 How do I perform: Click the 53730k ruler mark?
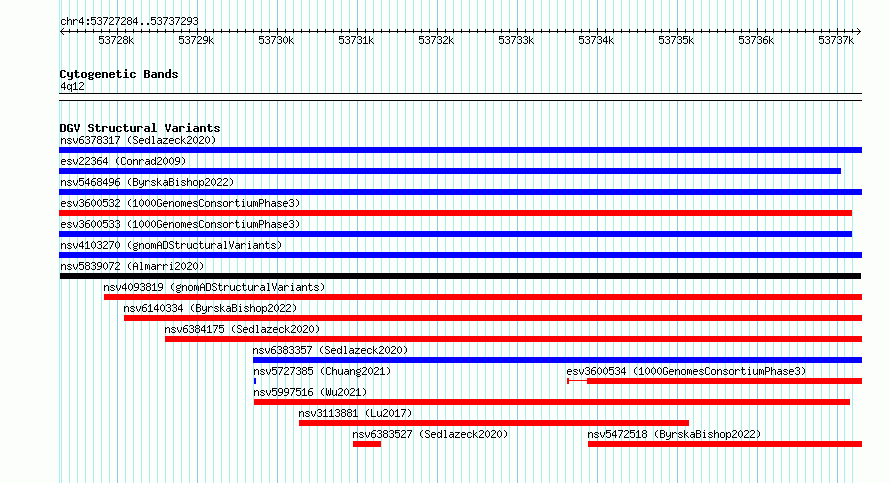click(x=276, y=40)
